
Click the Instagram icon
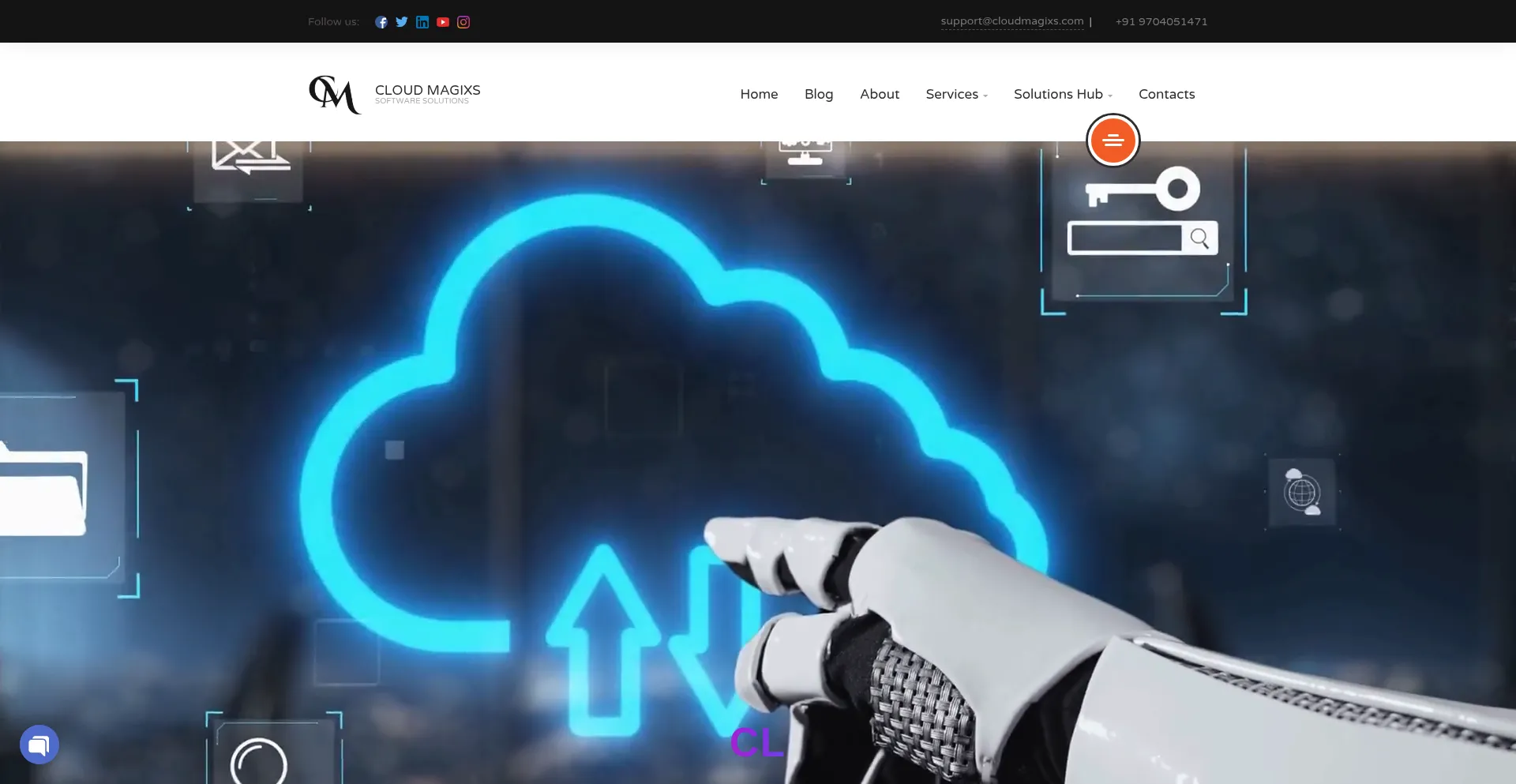click(463, 21)
